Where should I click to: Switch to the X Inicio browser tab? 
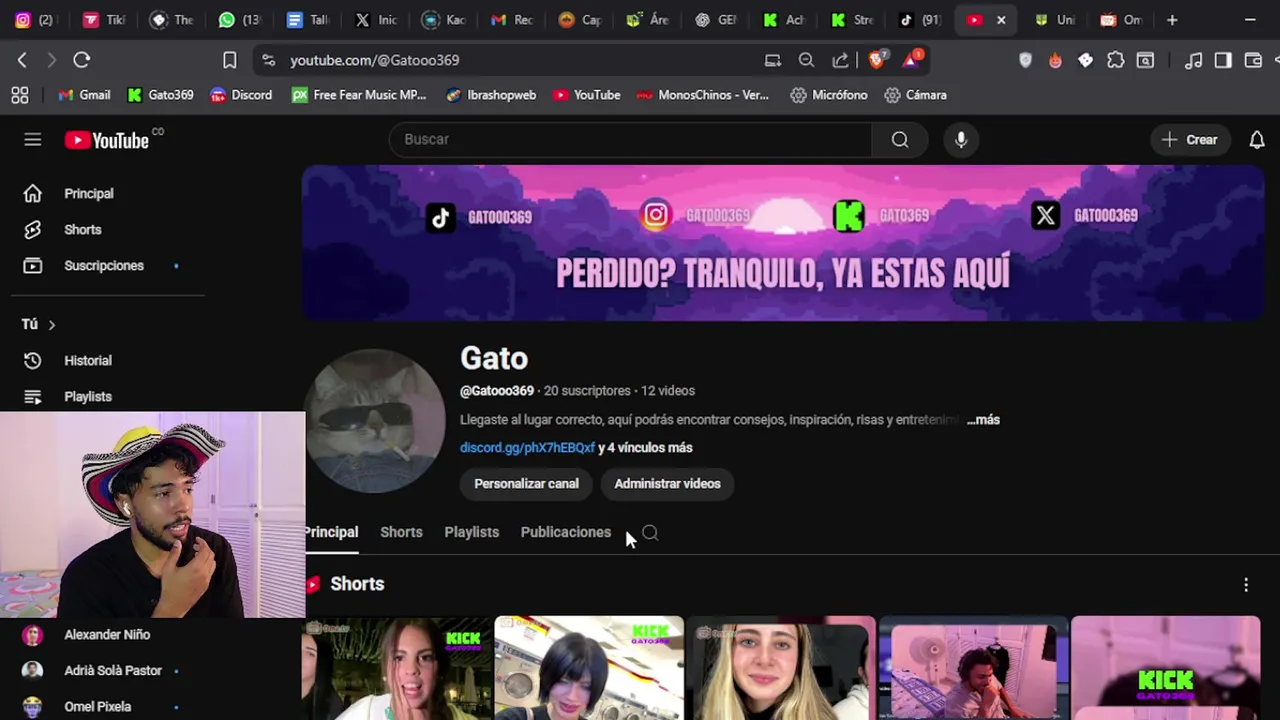click(376, 20)
